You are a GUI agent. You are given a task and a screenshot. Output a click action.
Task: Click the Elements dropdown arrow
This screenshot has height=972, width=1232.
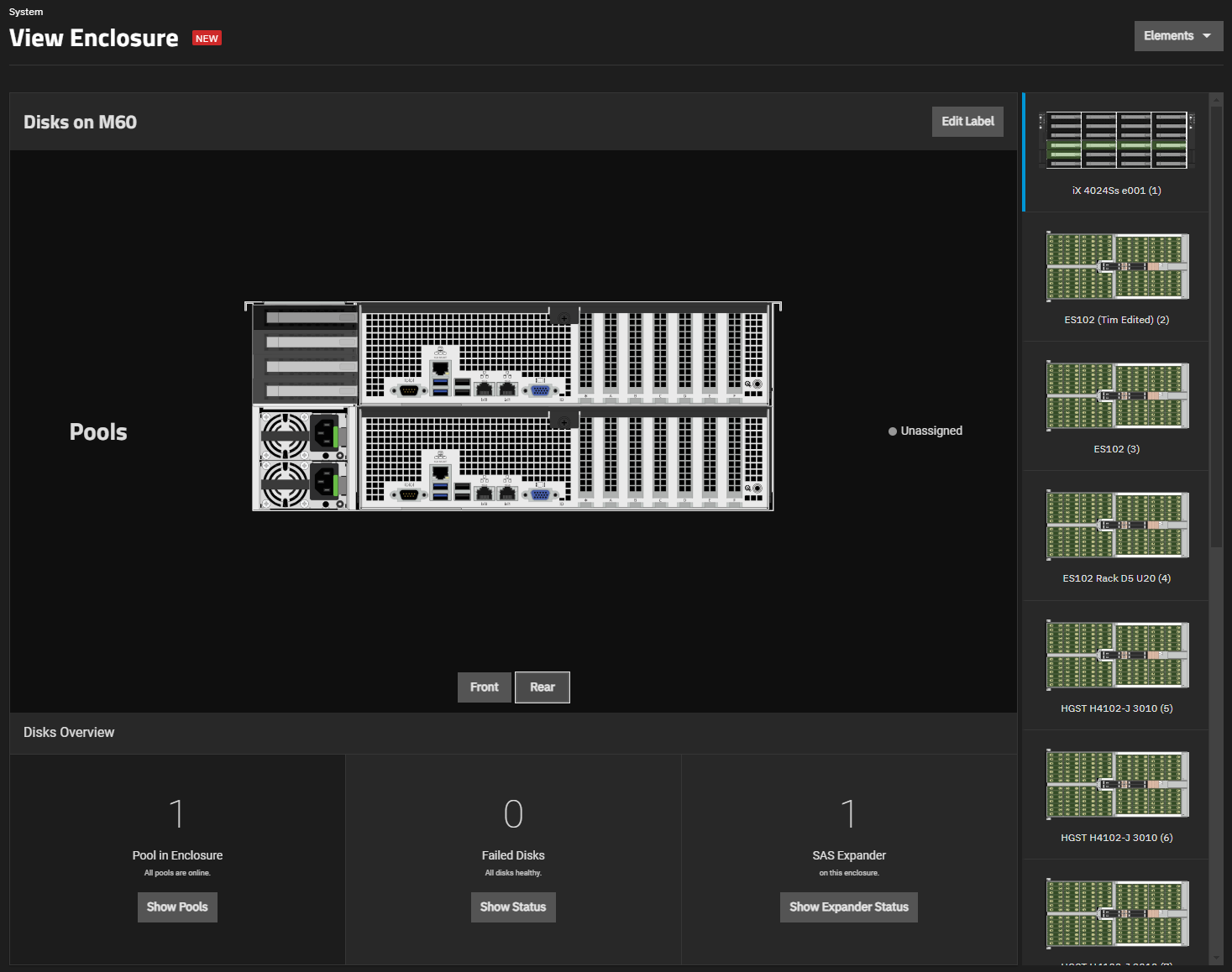(1207, 36)
